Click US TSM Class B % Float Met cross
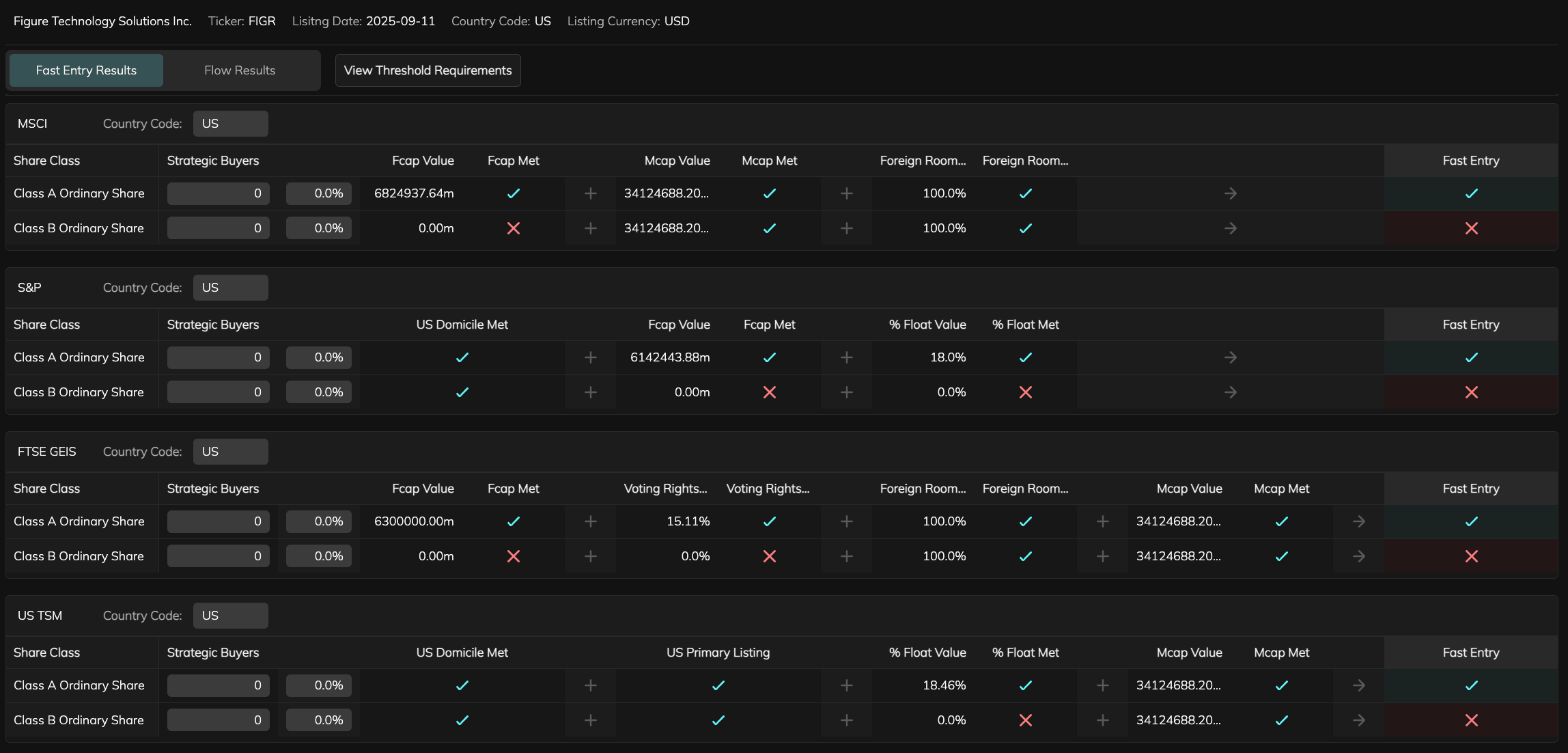Image resolution: width=1568 pixels, height=753 pixels. [1025, 720]
